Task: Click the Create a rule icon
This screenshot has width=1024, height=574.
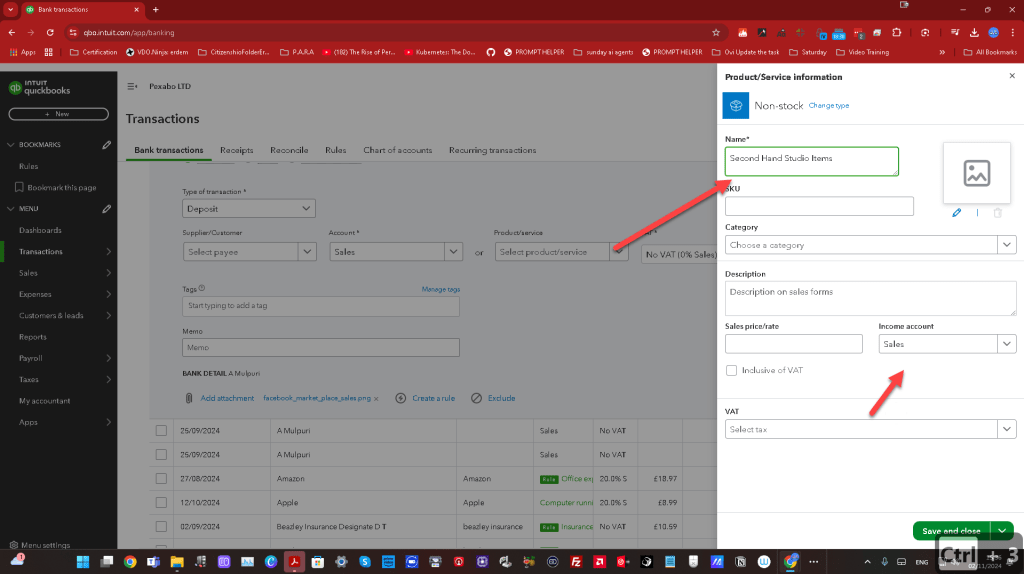Action: coord(400,398)
